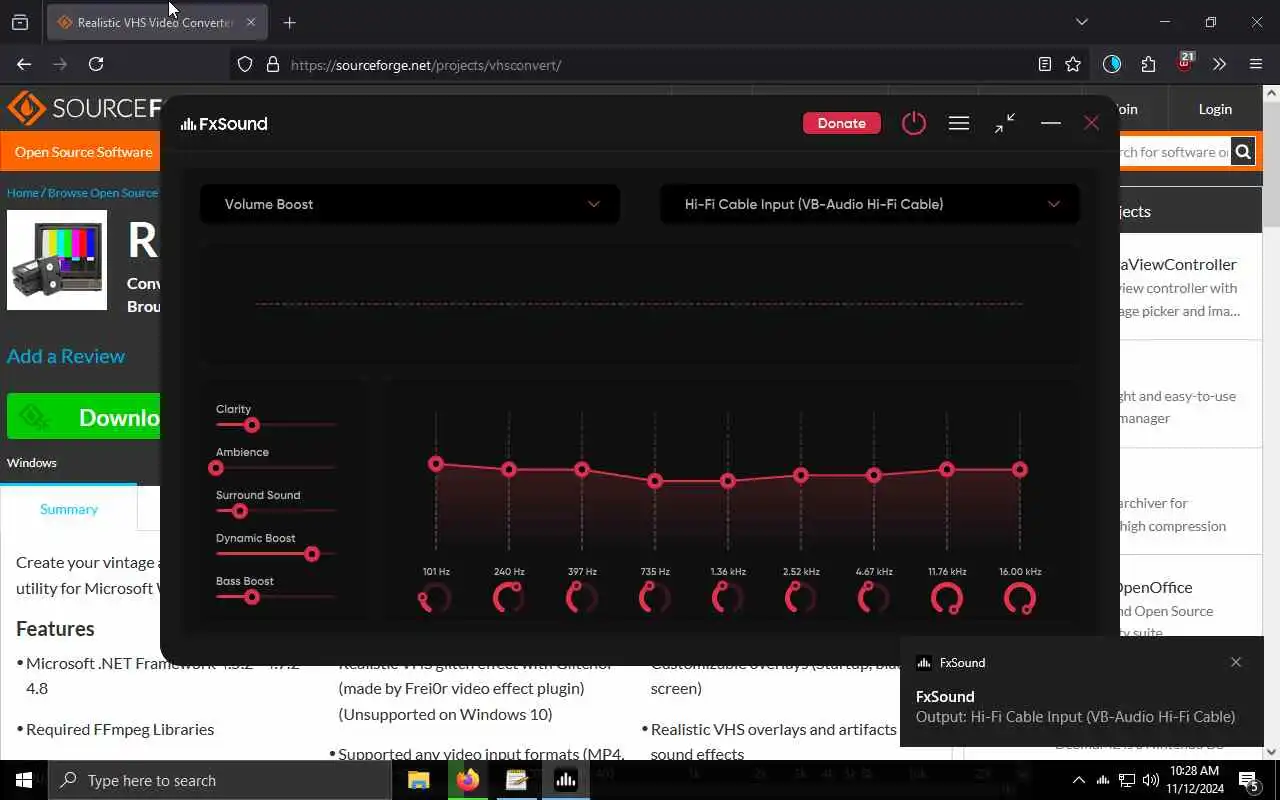The height and width of the screenshot is (800, 1280).
Task: Open the Firefox application menu
Action: [1256, 64]
